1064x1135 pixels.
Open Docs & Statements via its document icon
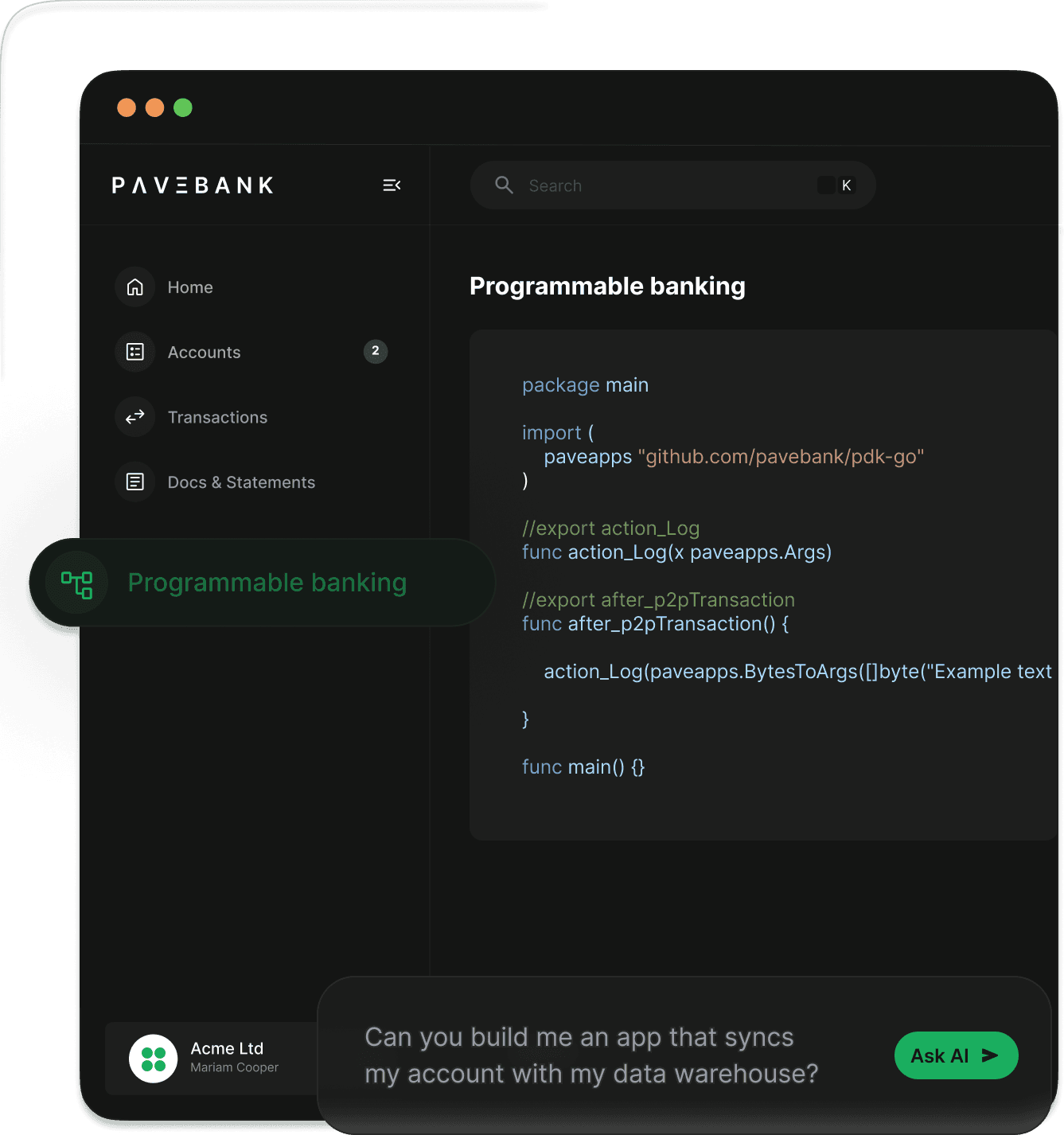click(x=134, y=482)
